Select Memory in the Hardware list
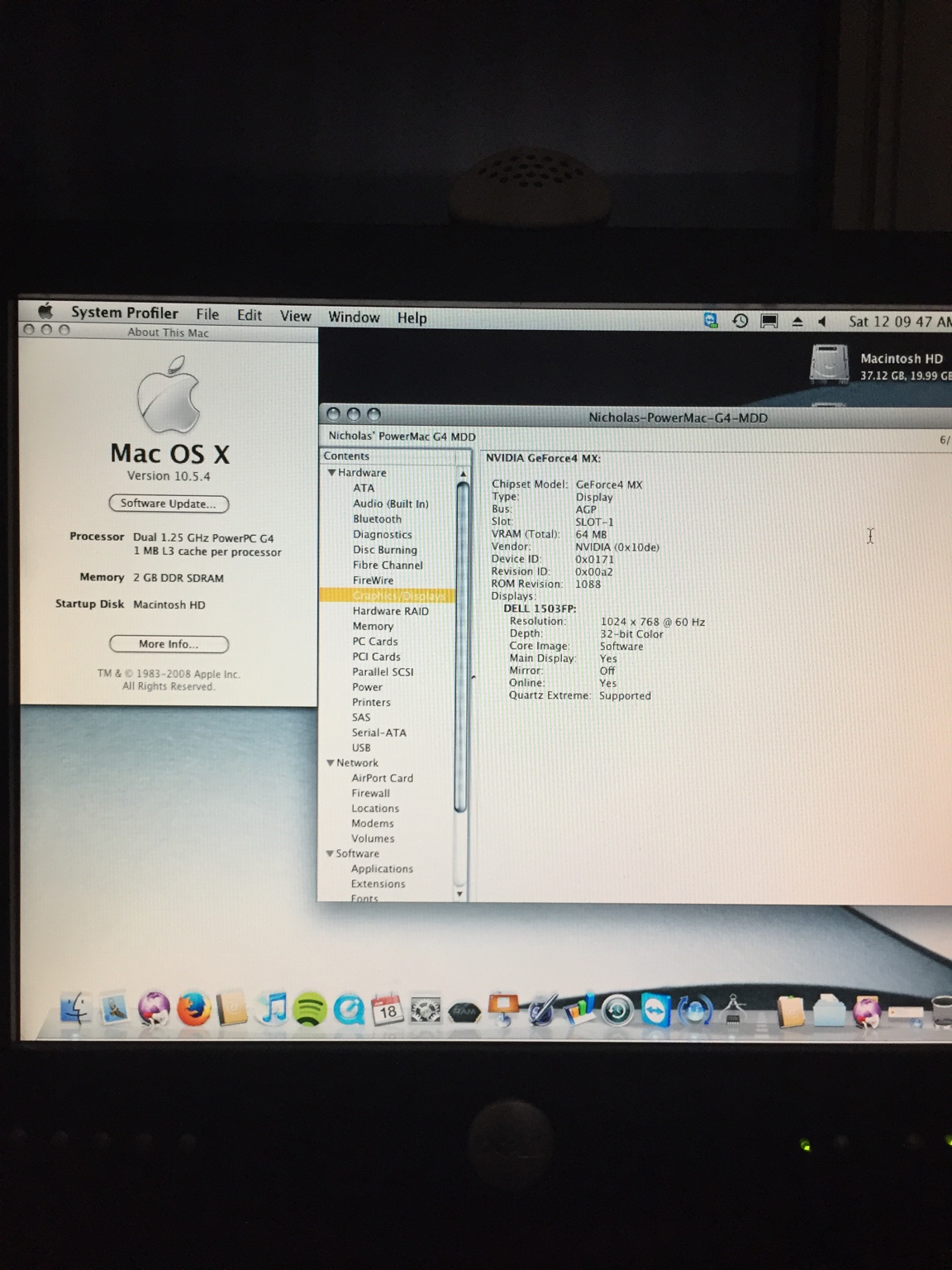This screenshot has height=1270, width=952. click(x=373, y=626)
